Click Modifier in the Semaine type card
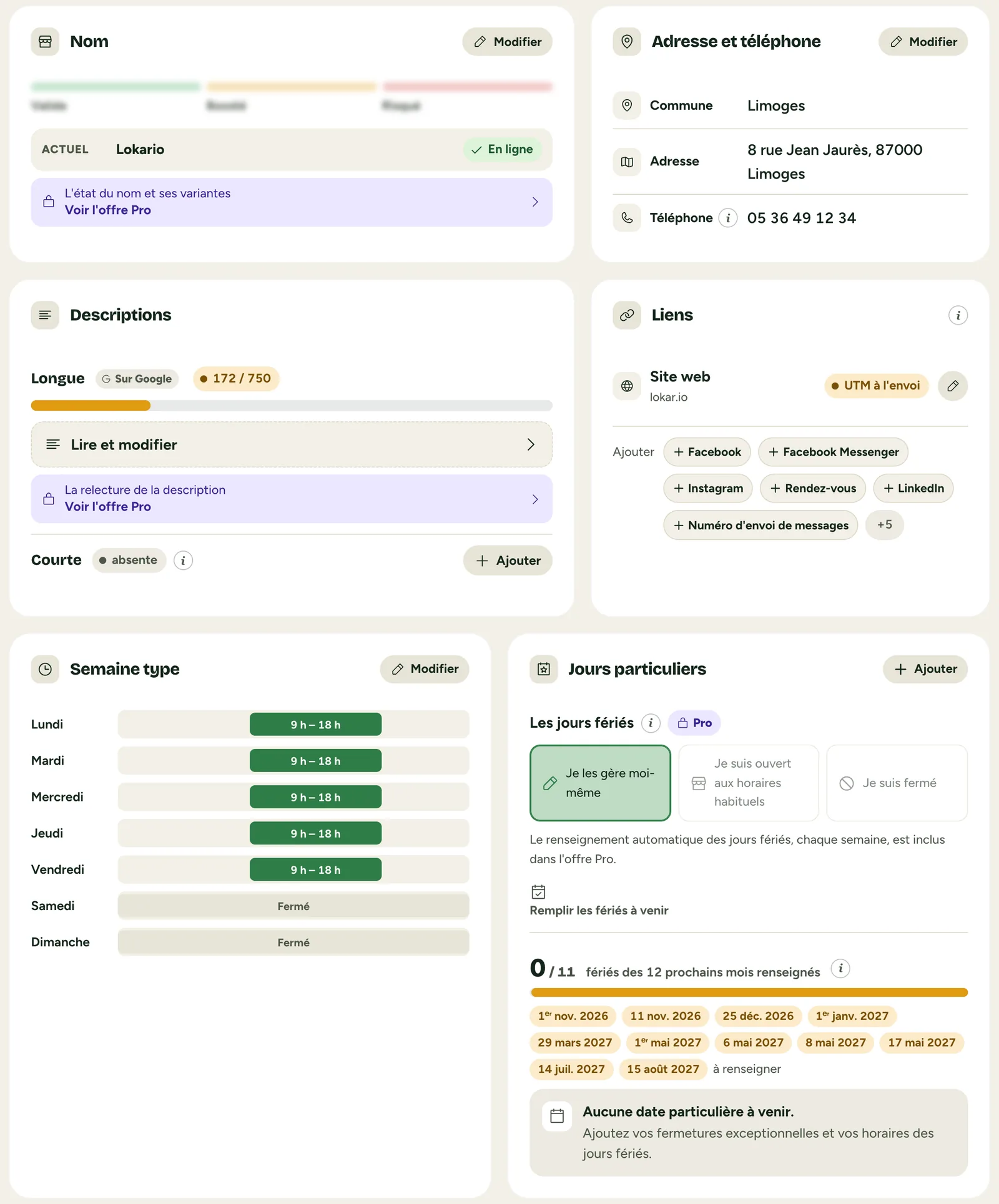This screenshot has height=1204, width=999. tap(425, 669)
